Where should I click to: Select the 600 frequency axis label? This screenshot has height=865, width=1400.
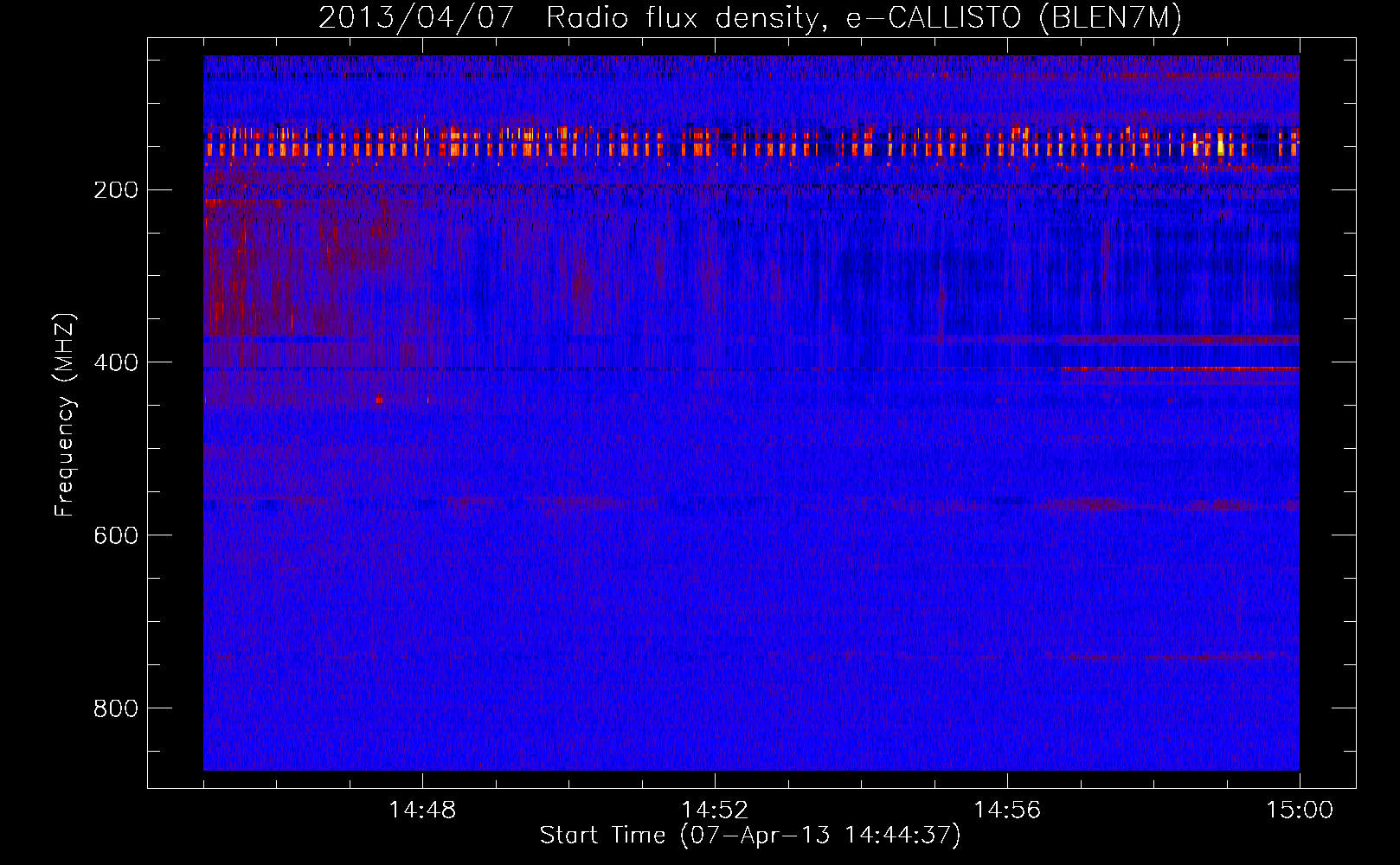(116, 536)
